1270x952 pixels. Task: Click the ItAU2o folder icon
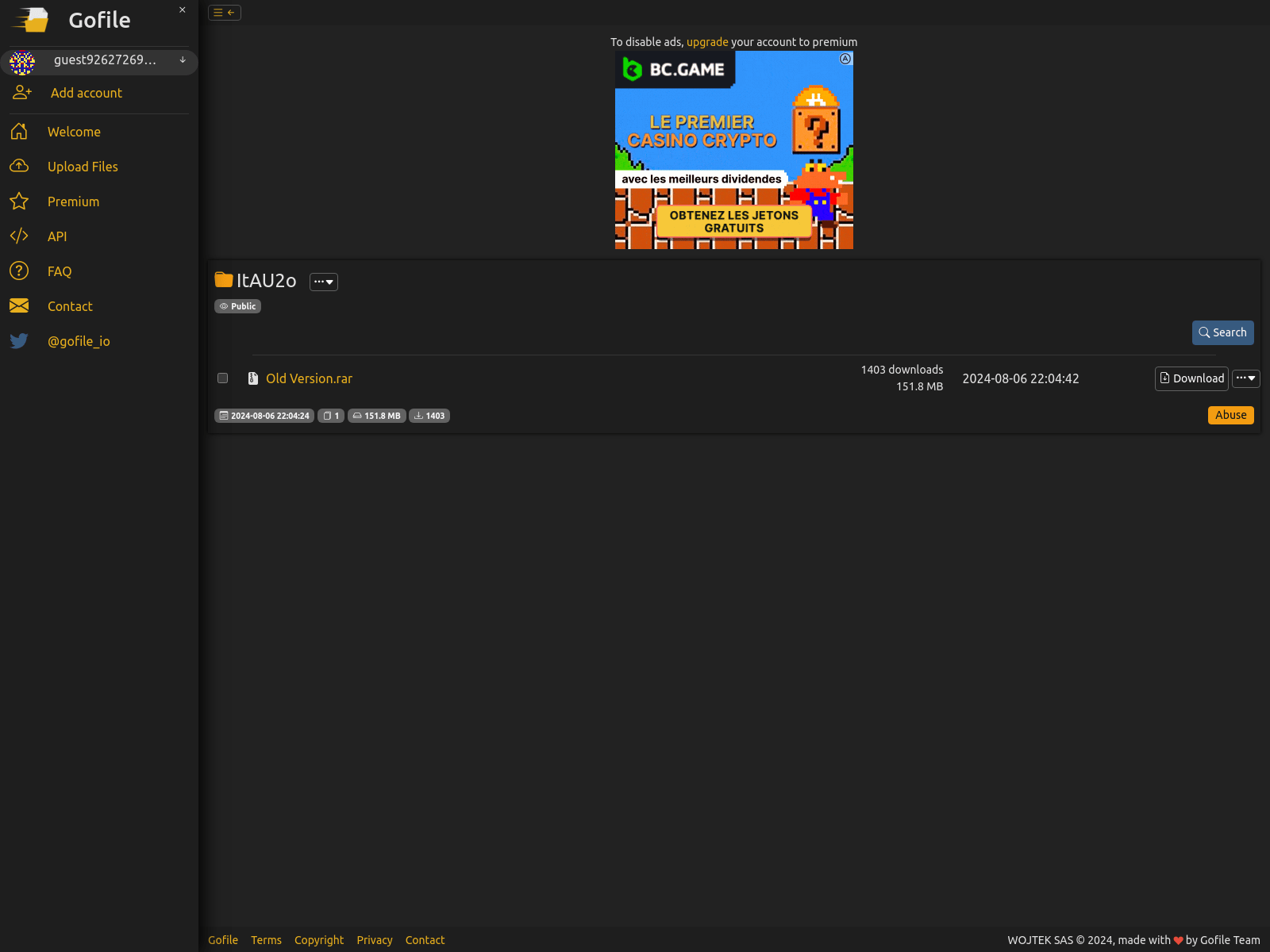[224, 280]
